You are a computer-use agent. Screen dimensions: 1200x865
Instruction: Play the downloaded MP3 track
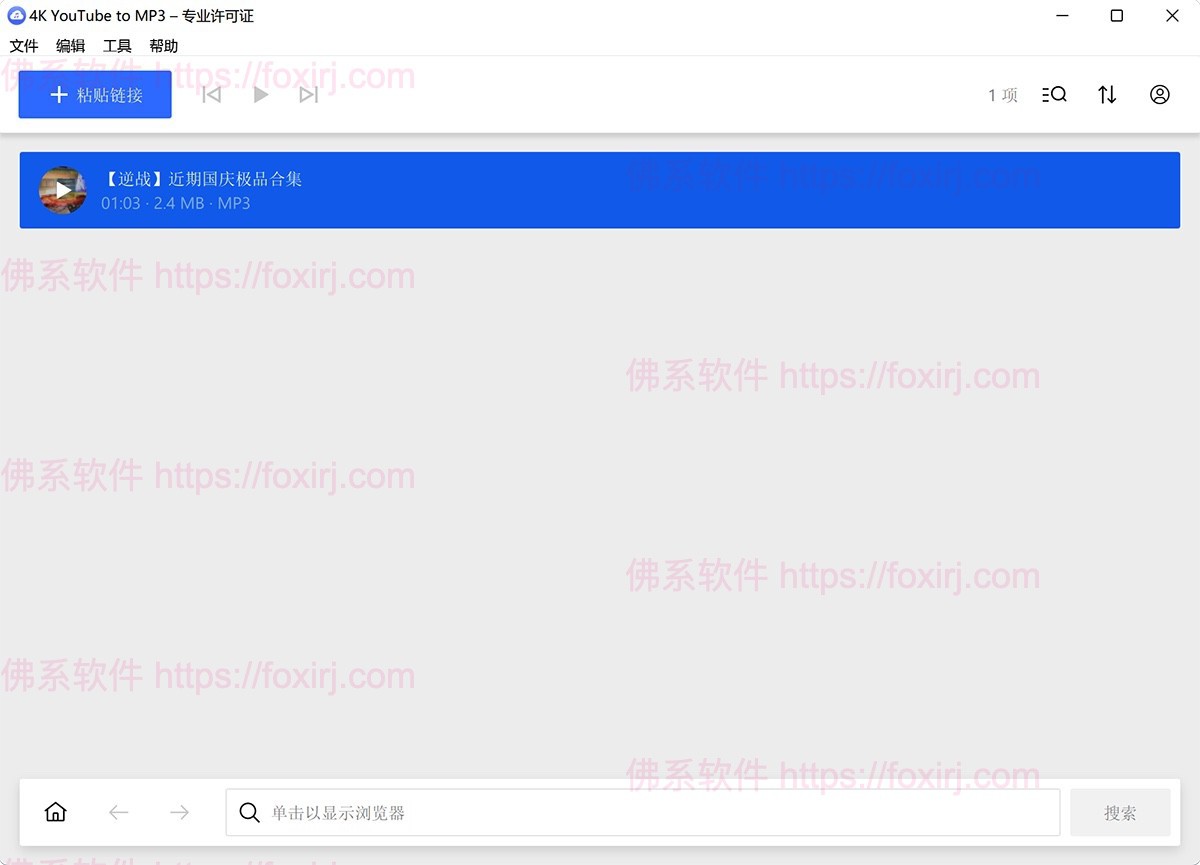pyautogui.click(x=261, y=94)
